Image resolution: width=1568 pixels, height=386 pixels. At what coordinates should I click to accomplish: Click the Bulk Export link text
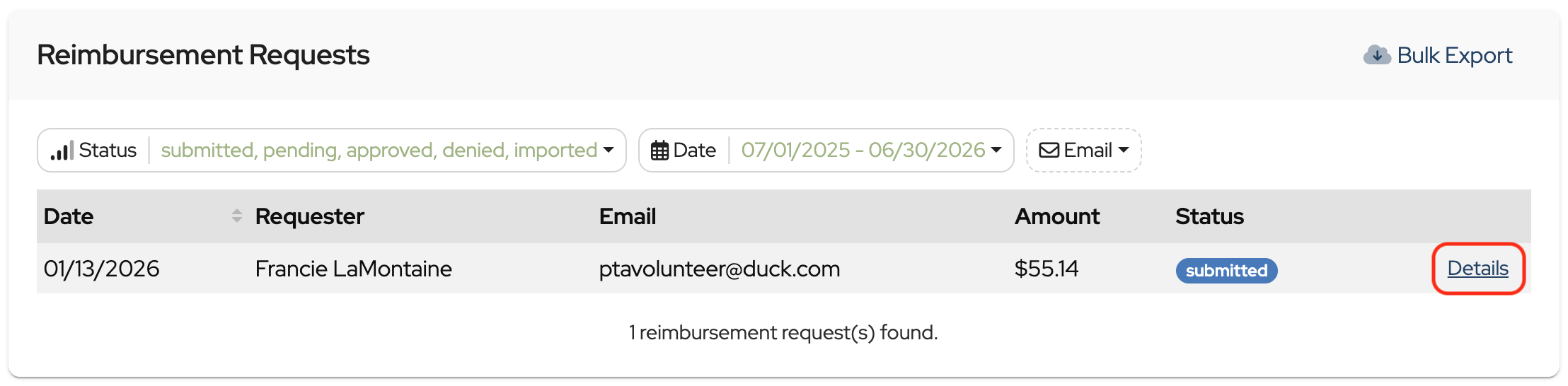[1454, 55]
